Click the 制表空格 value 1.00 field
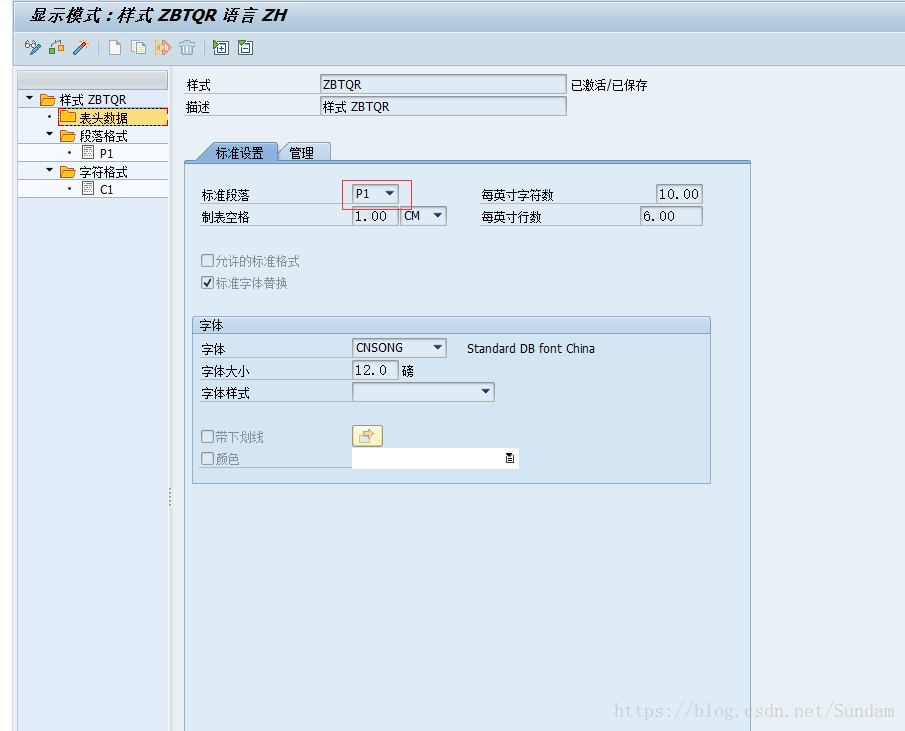Image resolution: width=905 pixels, height=731 pixels. click(x=375, y=216)
